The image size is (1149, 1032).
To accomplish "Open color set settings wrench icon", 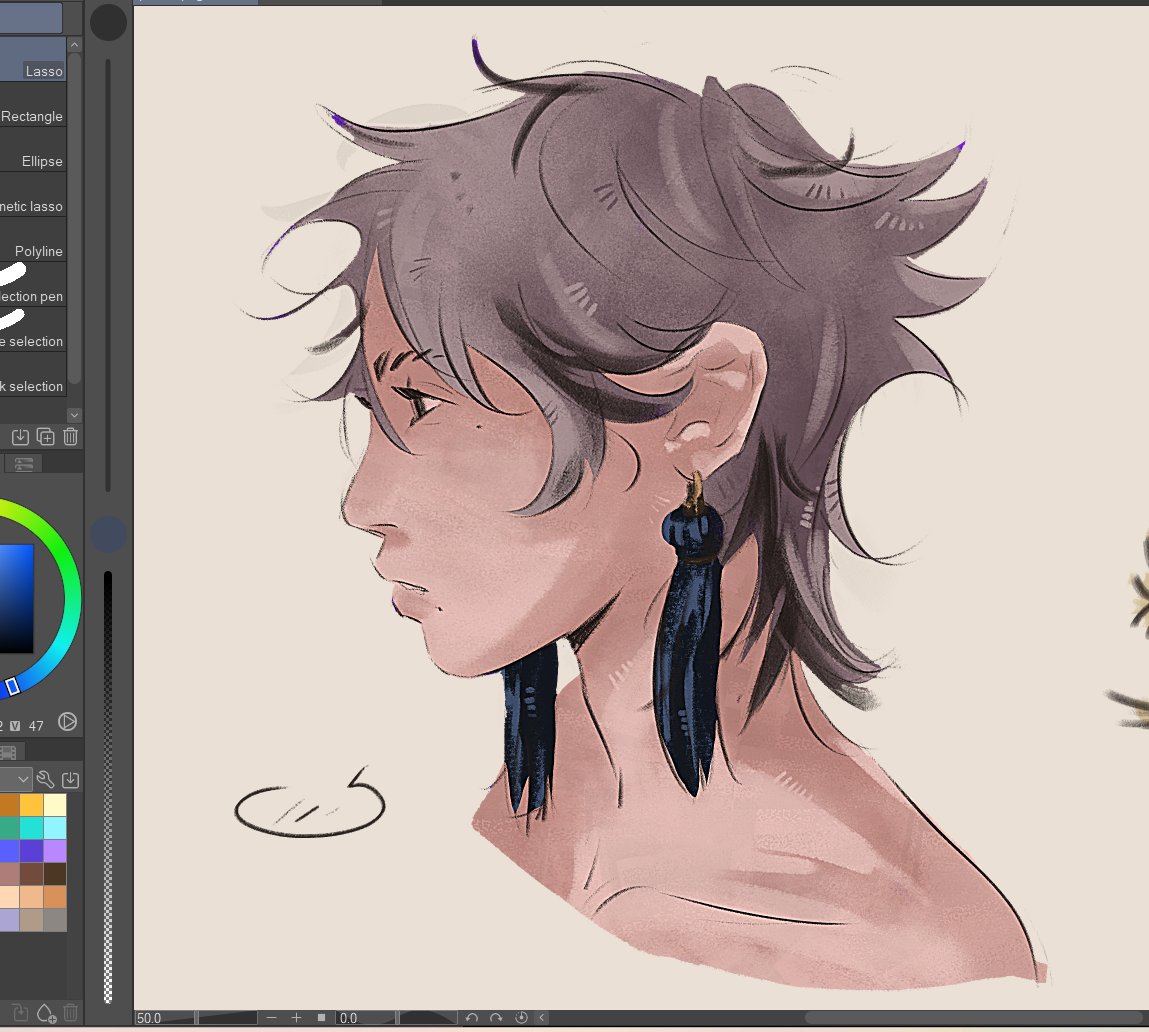I will 45,779.
